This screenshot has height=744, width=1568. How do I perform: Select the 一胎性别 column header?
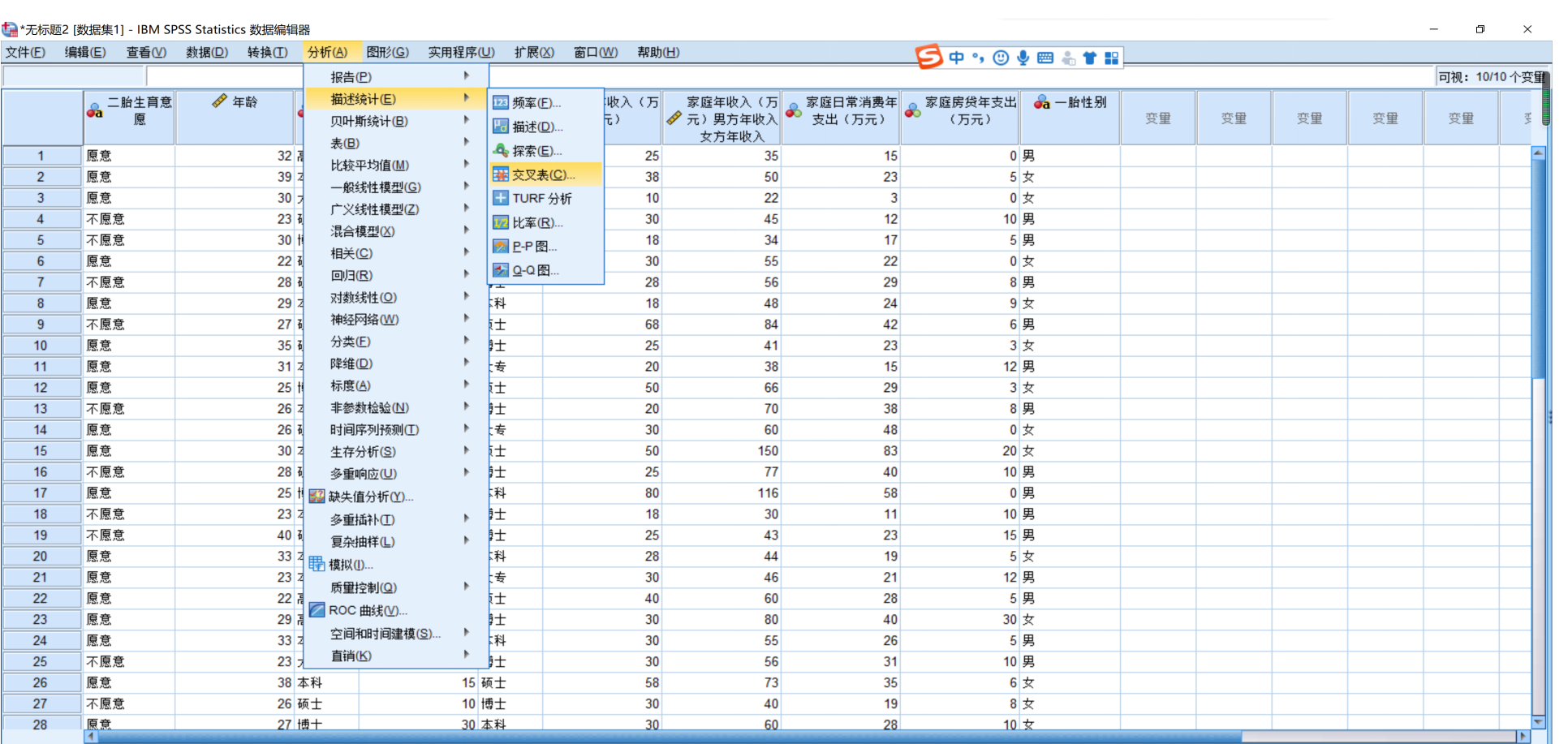(x=1070, y=118)
